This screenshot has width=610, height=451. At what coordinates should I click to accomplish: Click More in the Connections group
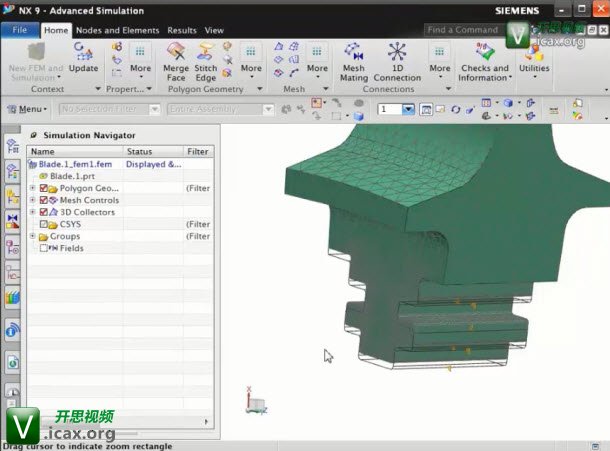pos(440,69)
